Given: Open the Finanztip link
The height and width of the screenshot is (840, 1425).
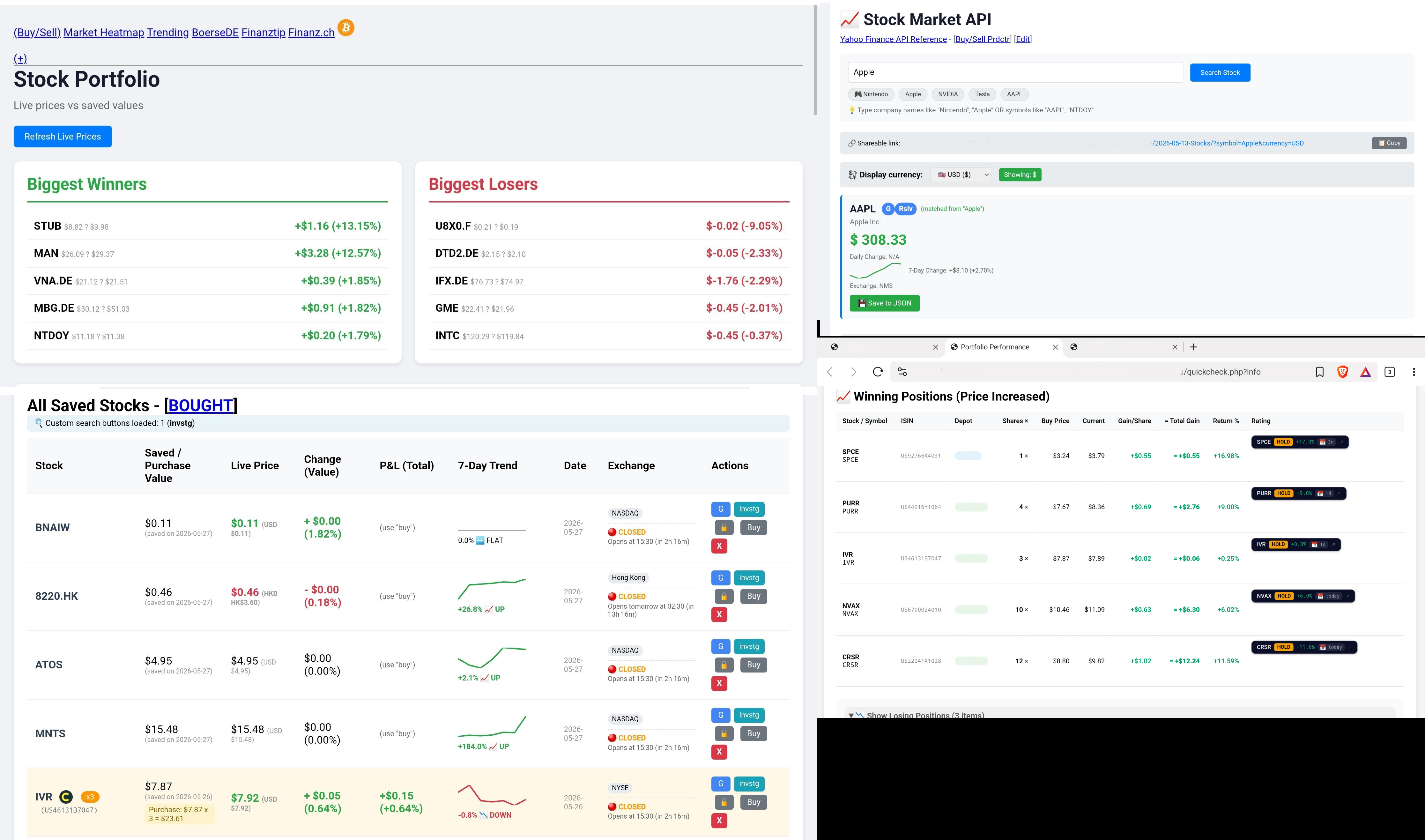Looking at the screenshot, I should (x=263, y=32).
